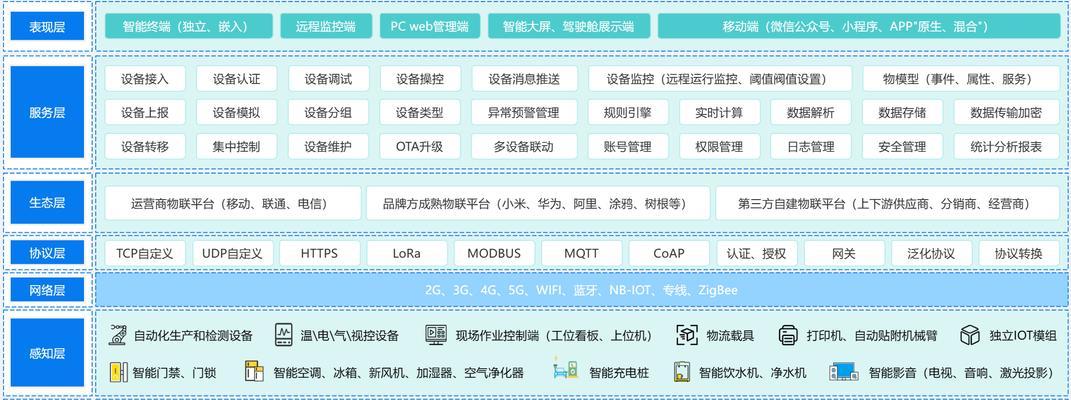
Task: Click the MODBUS protocol box
Action: coord(495,253)
